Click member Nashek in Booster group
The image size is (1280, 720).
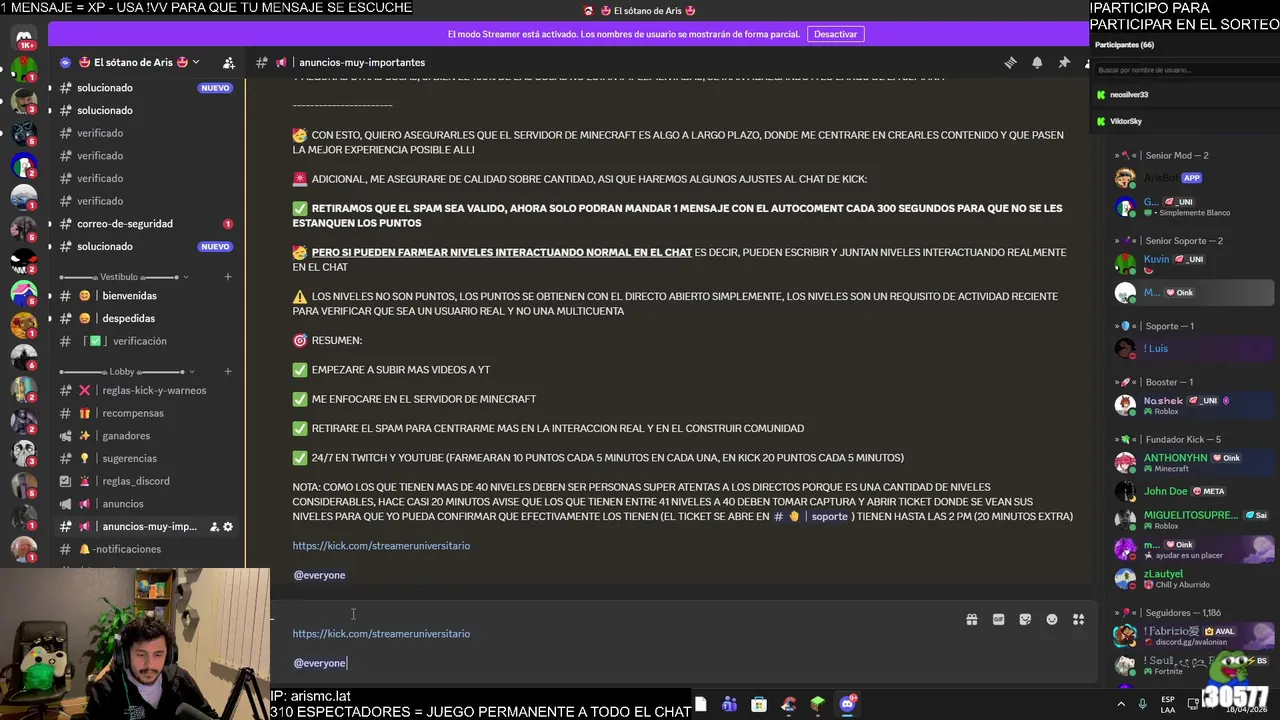1194,405
